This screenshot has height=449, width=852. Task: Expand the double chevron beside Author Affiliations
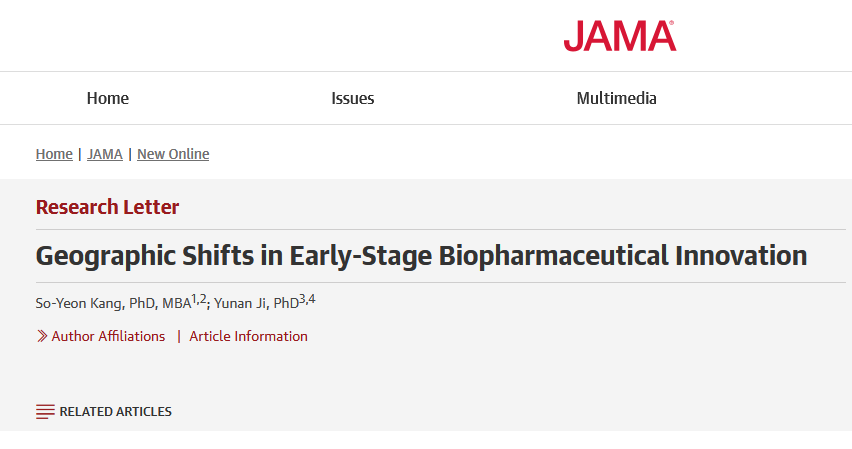click(42, 336)
